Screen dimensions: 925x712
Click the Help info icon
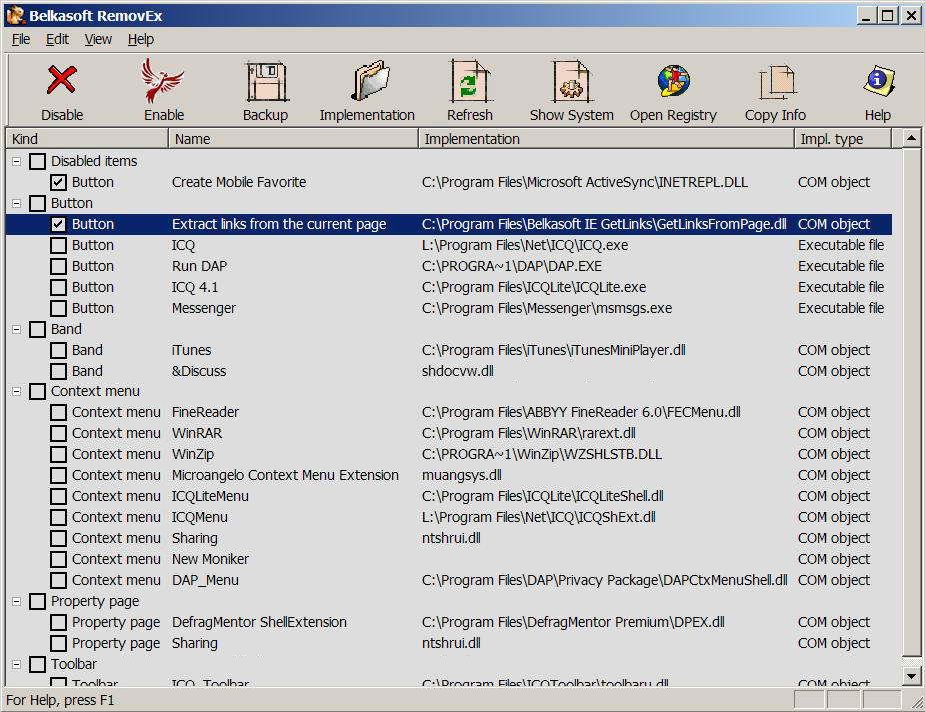point(878,80)
